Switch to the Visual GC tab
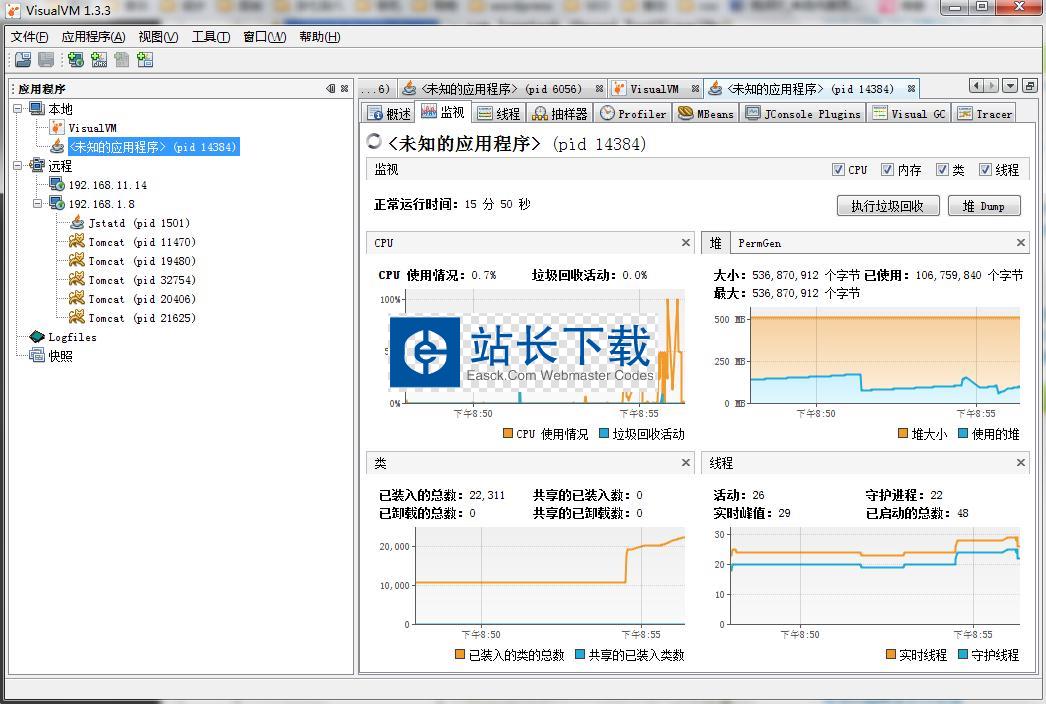Viewport: 1046px width, 704px height. 908,114
